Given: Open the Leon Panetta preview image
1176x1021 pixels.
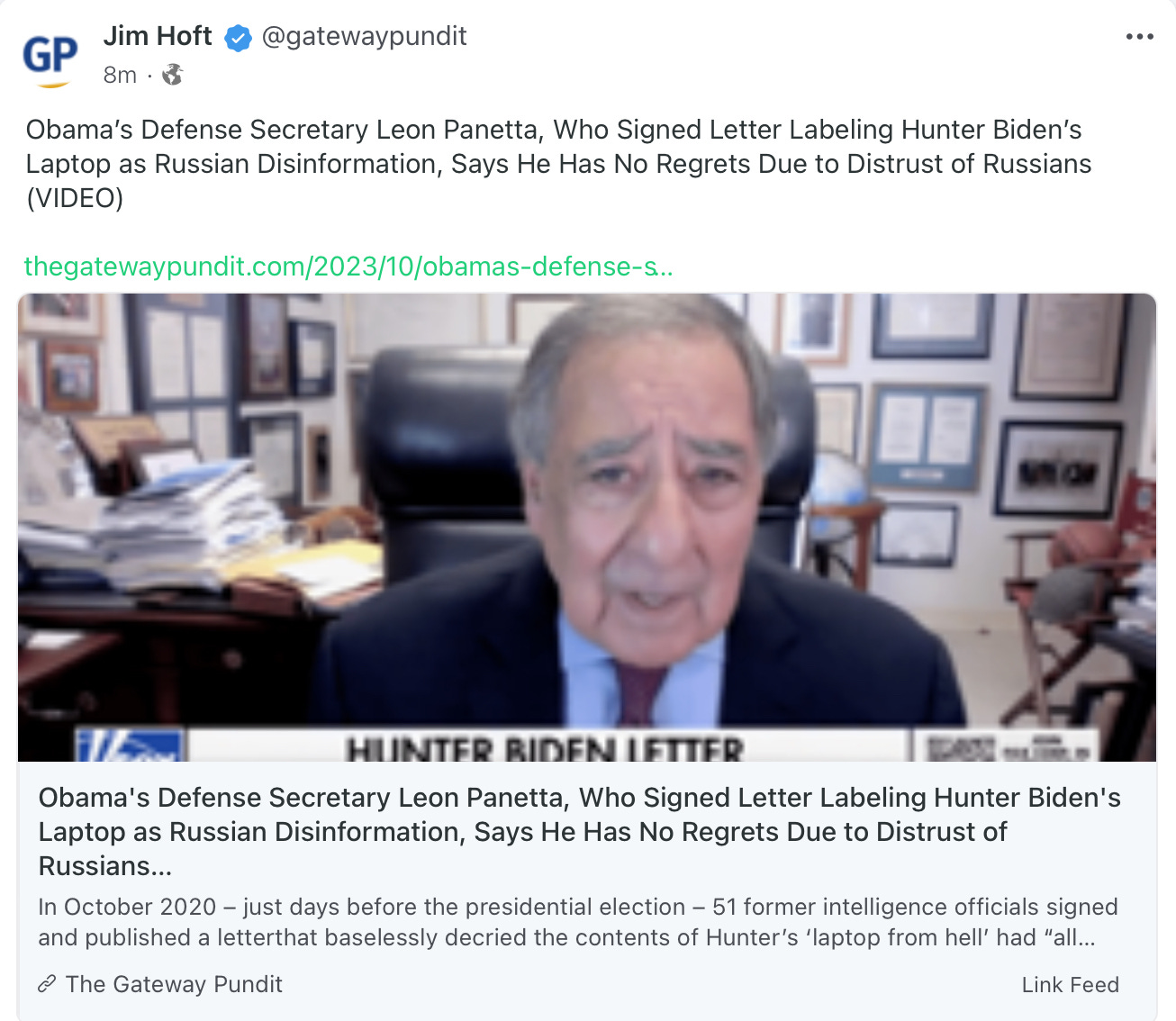Looking at the screenshot, I should click(587, 528).
